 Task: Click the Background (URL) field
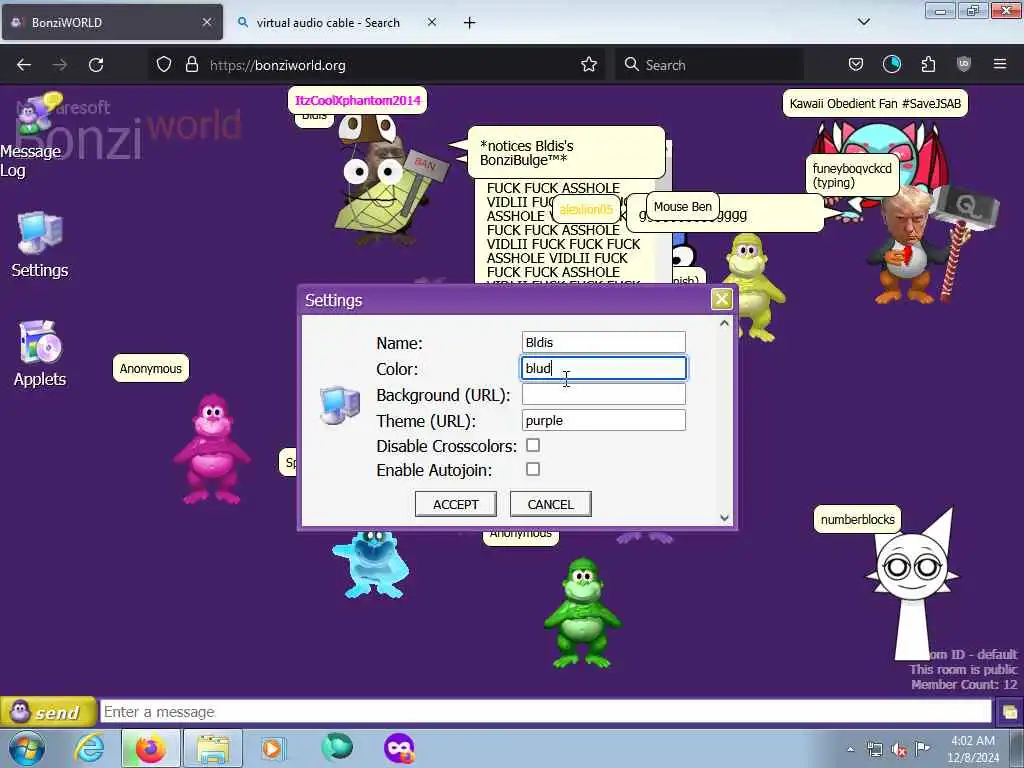click(603, 394)
